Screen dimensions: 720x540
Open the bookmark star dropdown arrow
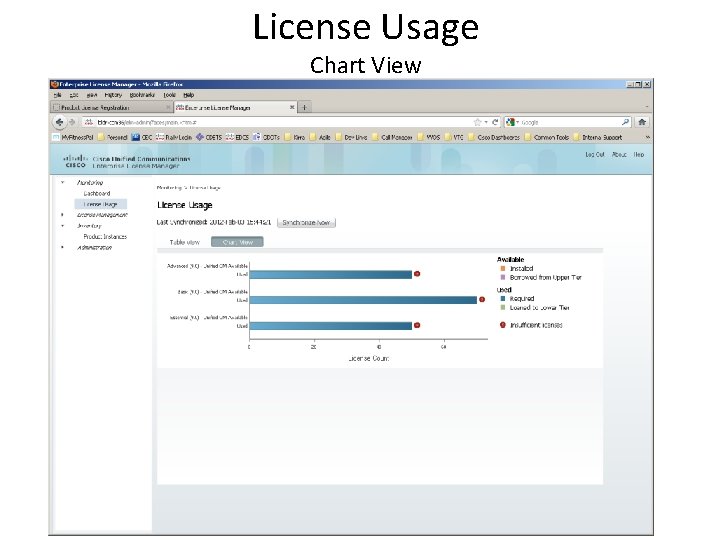(x=486, y=122)
